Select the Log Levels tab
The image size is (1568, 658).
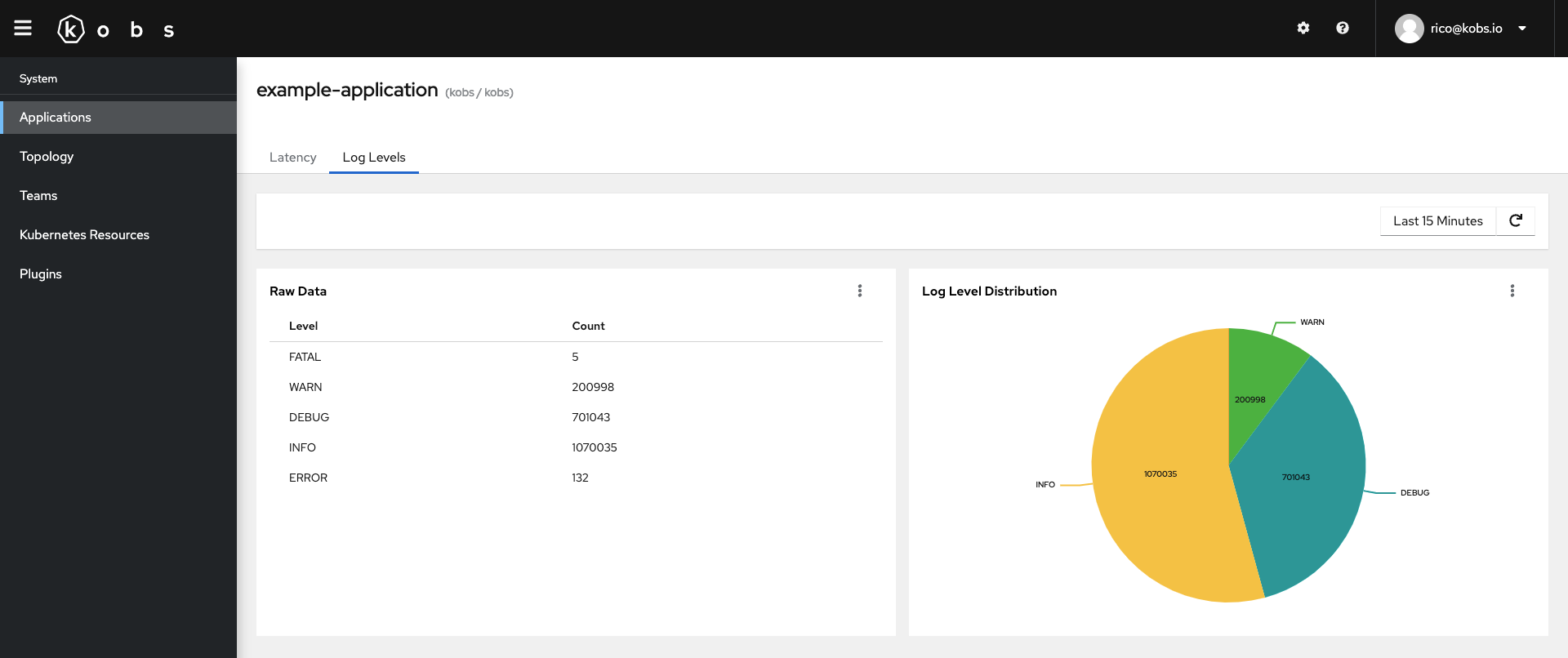[x=374, y=157]
